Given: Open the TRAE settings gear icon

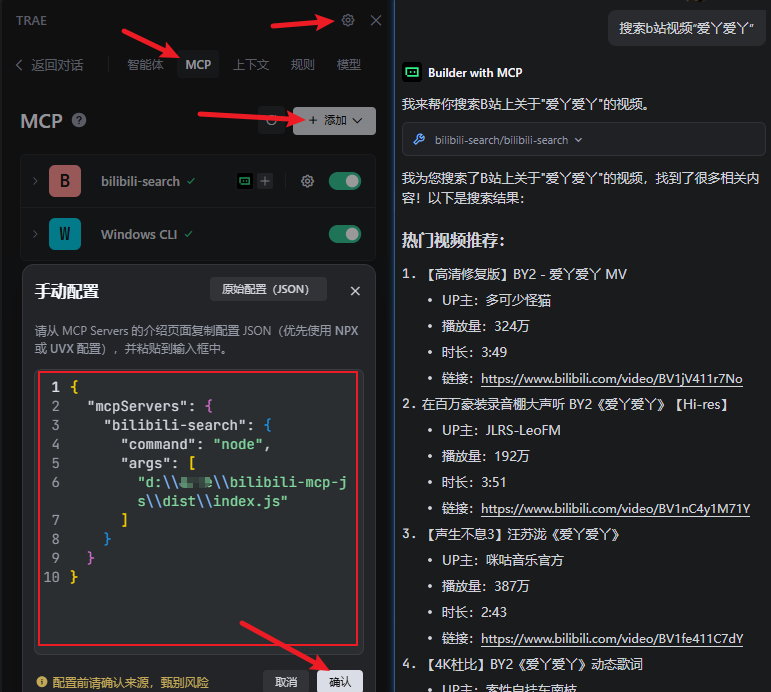Looking at the screenshot, I should [x=348, y=20].
